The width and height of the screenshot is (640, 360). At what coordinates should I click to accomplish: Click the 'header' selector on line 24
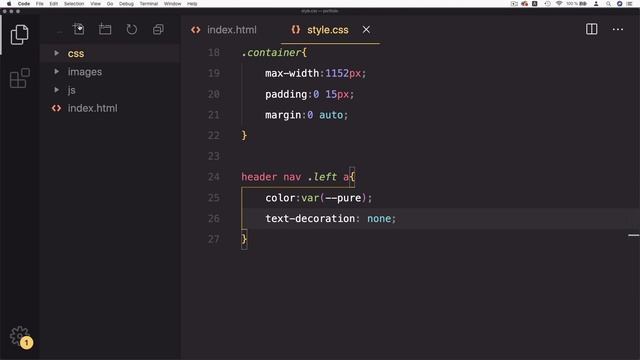[x=259, y=177]
